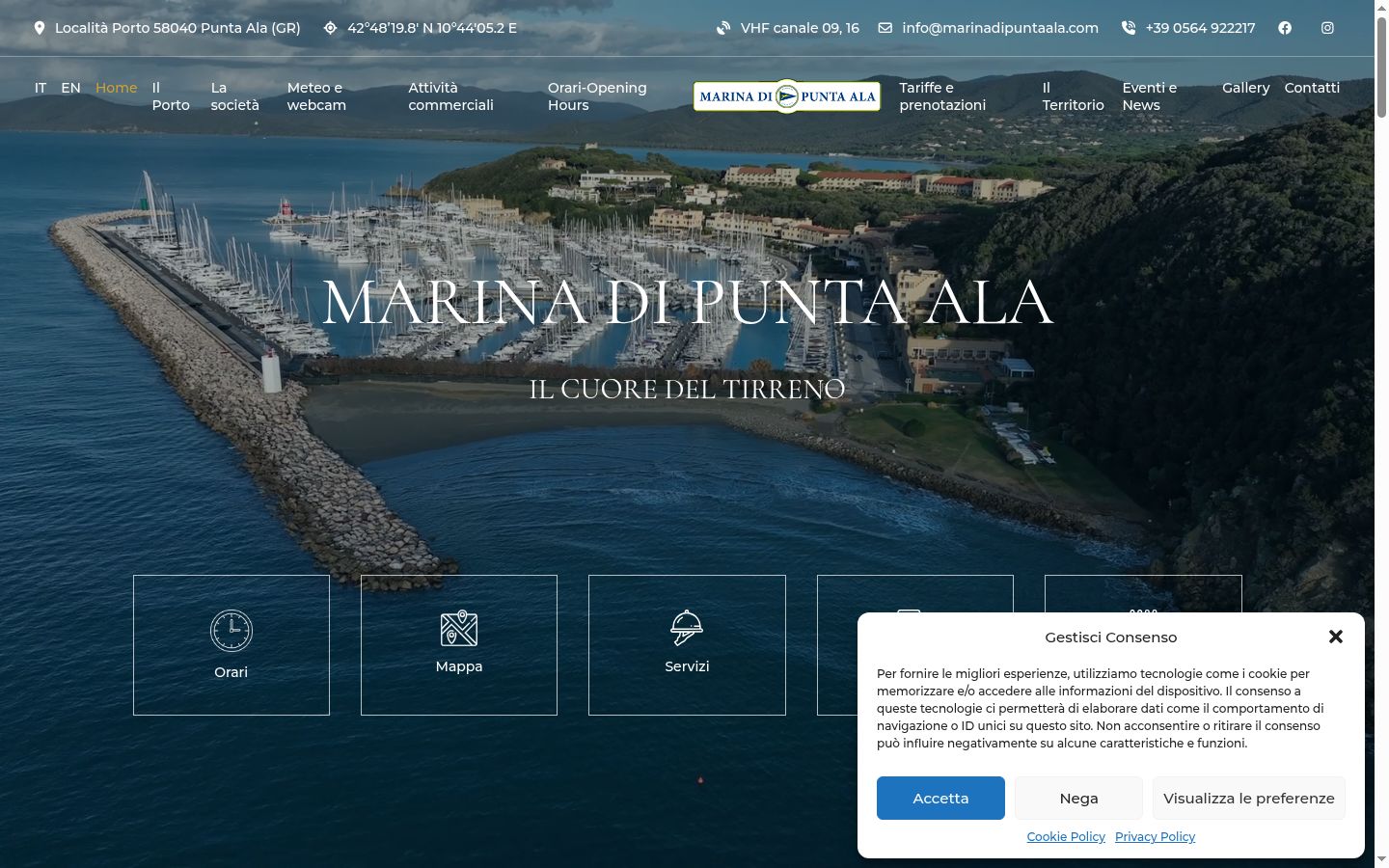1389x868 pixels.
Task: Open the Cookie Policy link
Action: [1066, 837]
